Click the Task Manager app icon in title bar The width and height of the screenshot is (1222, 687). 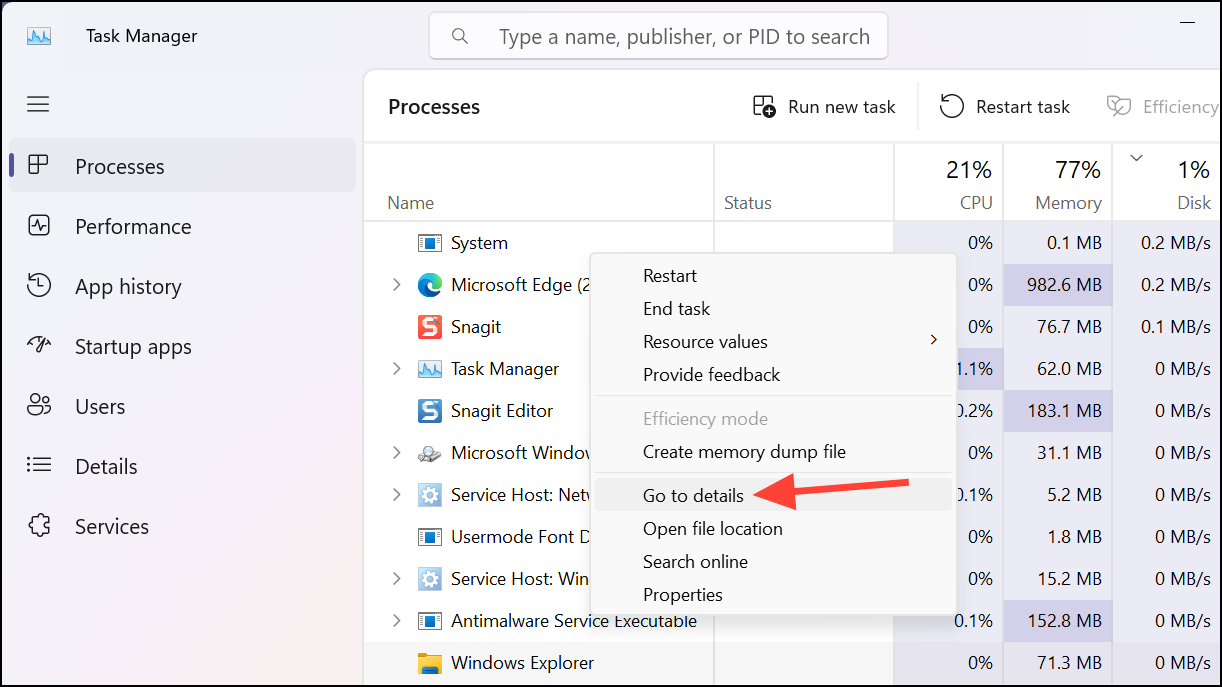coord(38,36)
